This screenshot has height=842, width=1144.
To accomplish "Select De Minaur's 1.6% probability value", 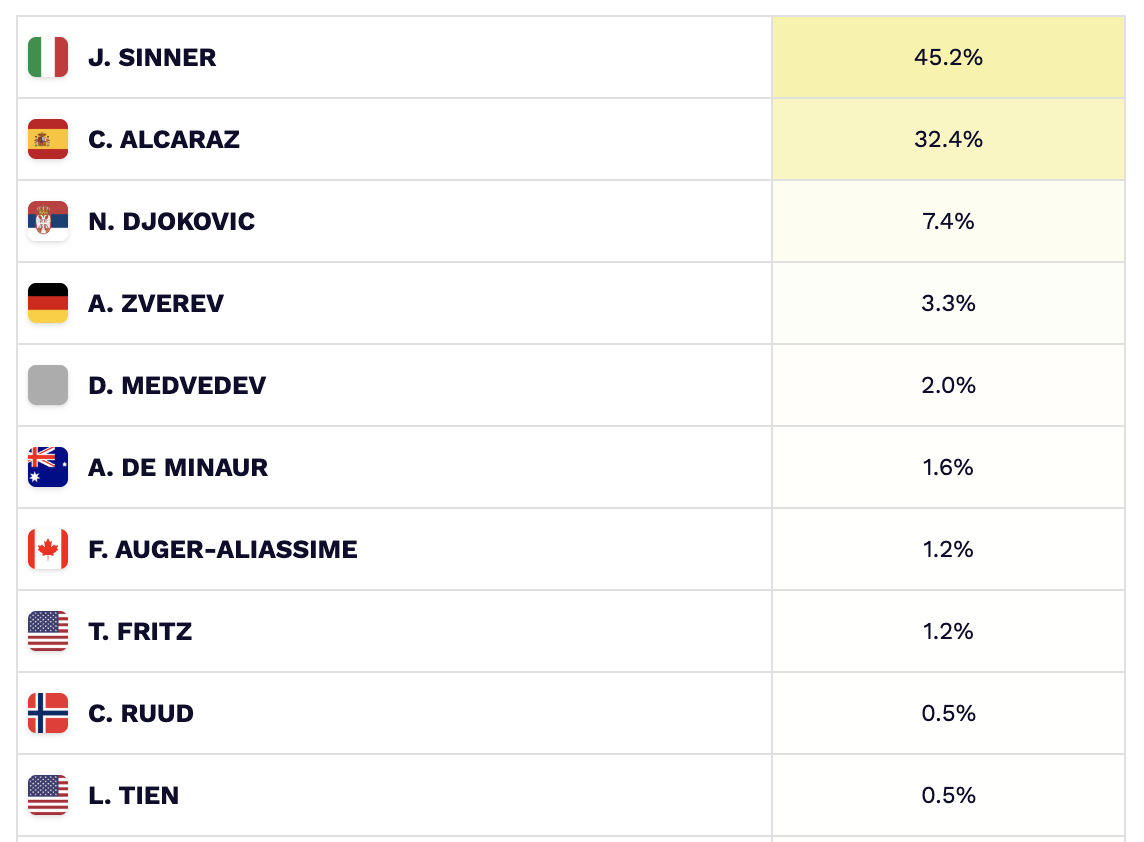I will coord(948,467).
